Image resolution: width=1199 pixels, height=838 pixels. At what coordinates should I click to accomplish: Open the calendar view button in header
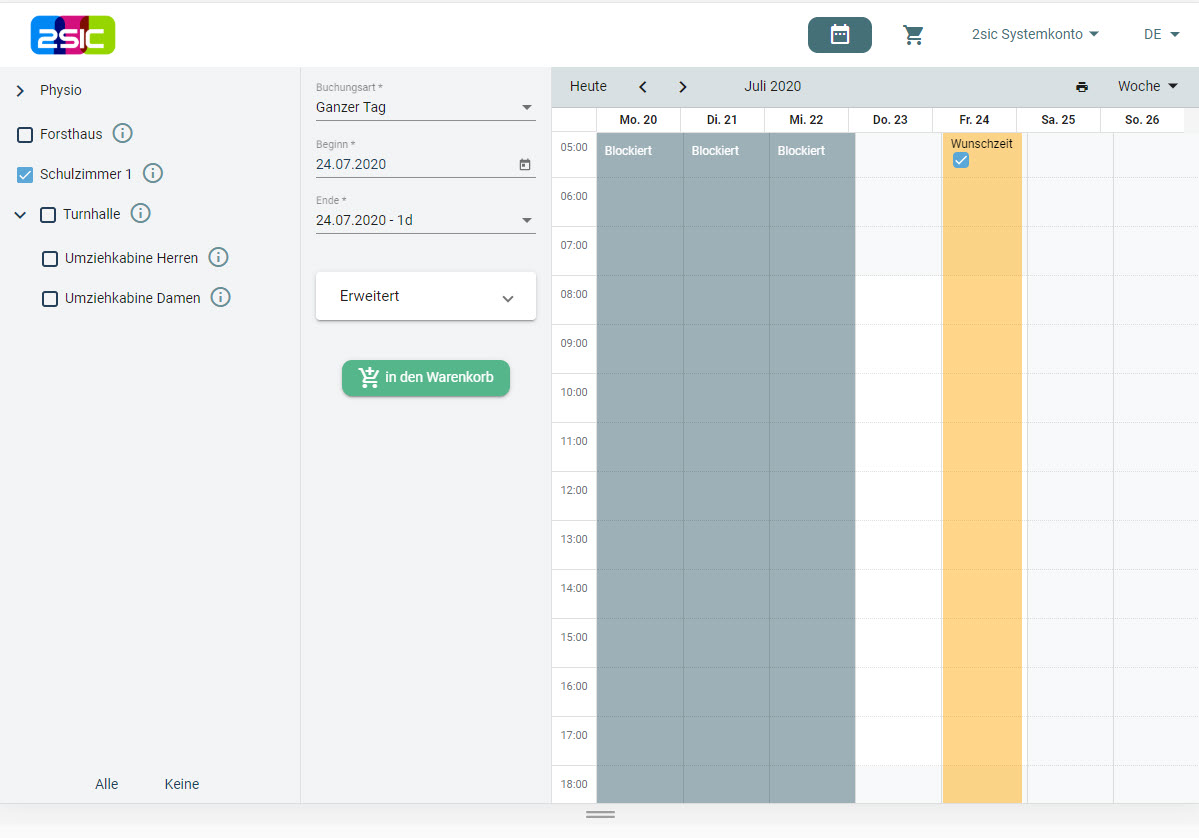(839, 35)
